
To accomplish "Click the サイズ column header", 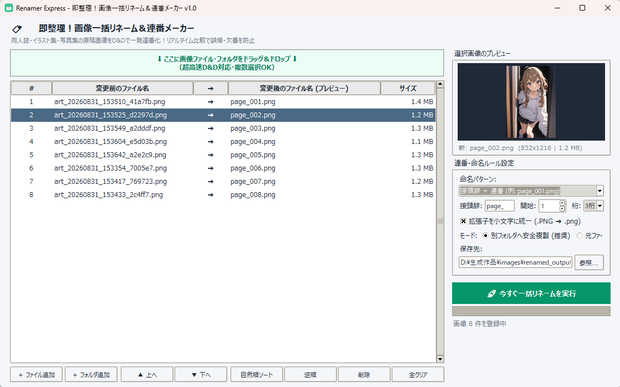I will point(408,88).
